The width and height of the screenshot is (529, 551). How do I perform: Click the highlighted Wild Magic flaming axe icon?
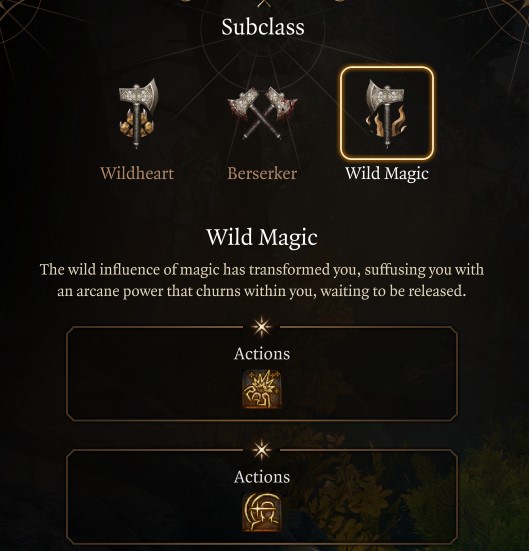[x=386, y=113]
